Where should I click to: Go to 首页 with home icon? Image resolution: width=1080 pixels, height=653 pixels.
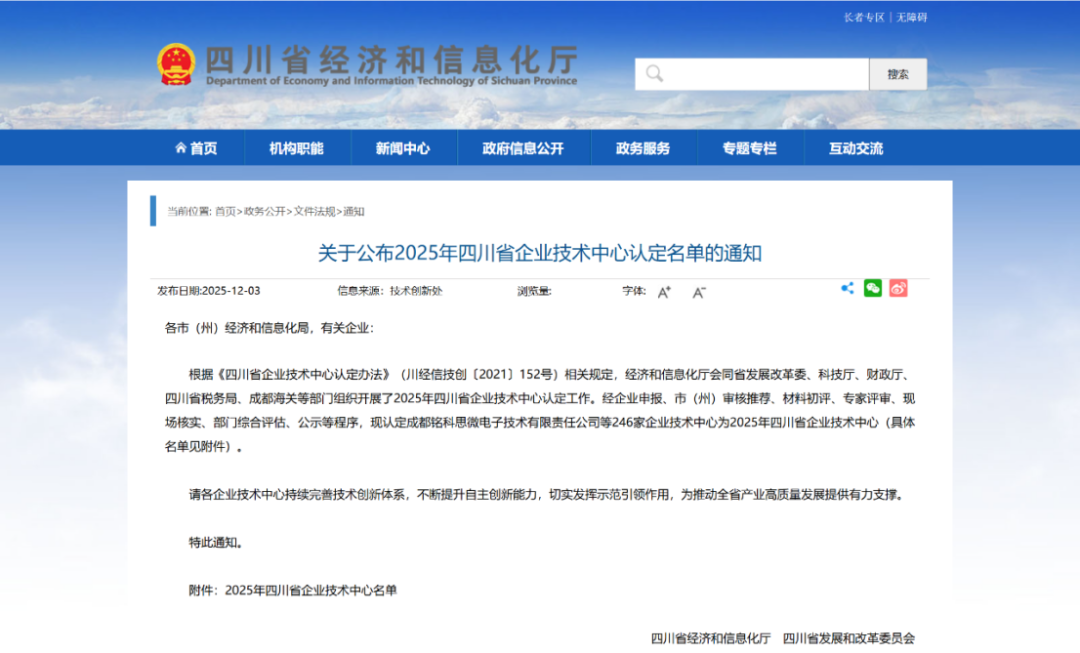[x=196, y=148]
